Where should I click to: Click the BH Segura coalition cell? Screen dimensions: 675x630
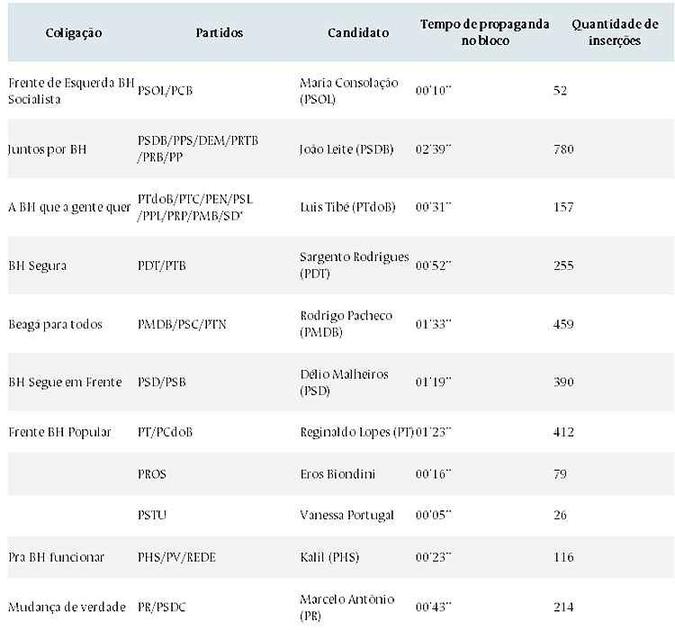click(x=37, y=266)
